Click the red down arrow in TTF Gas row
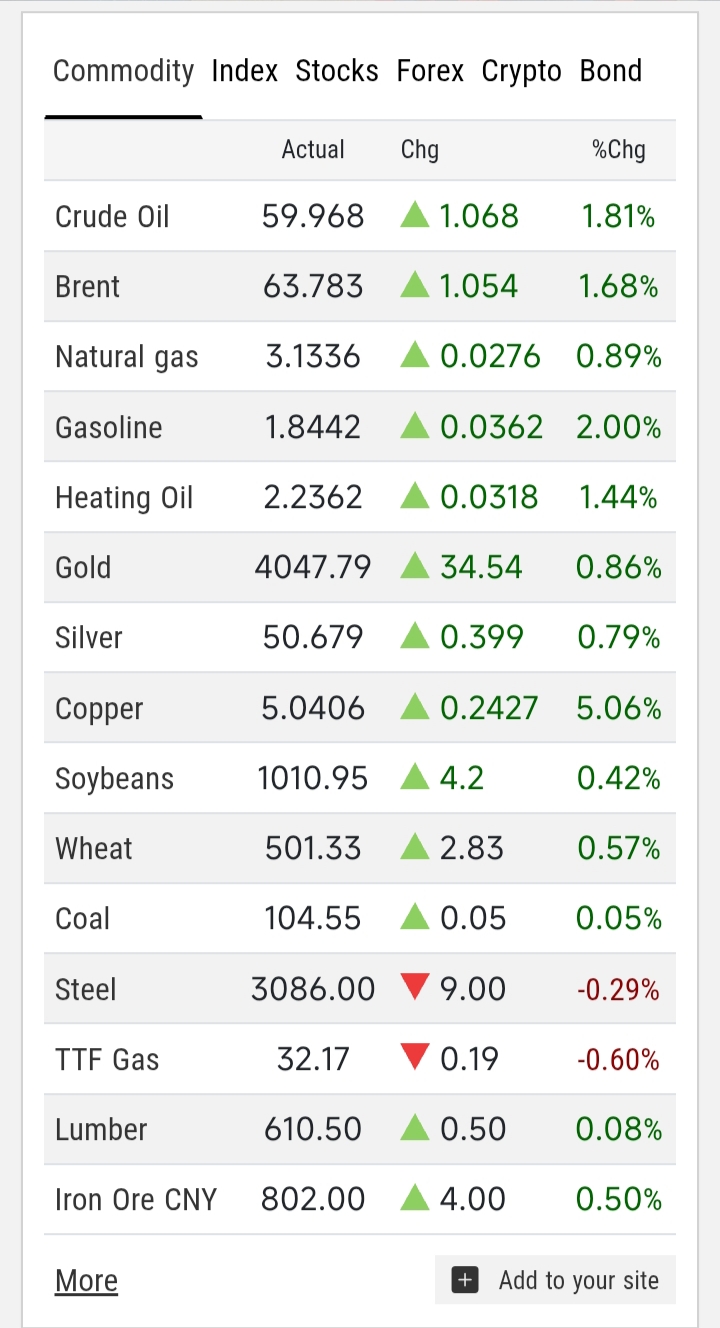 tap(415, 1058)
